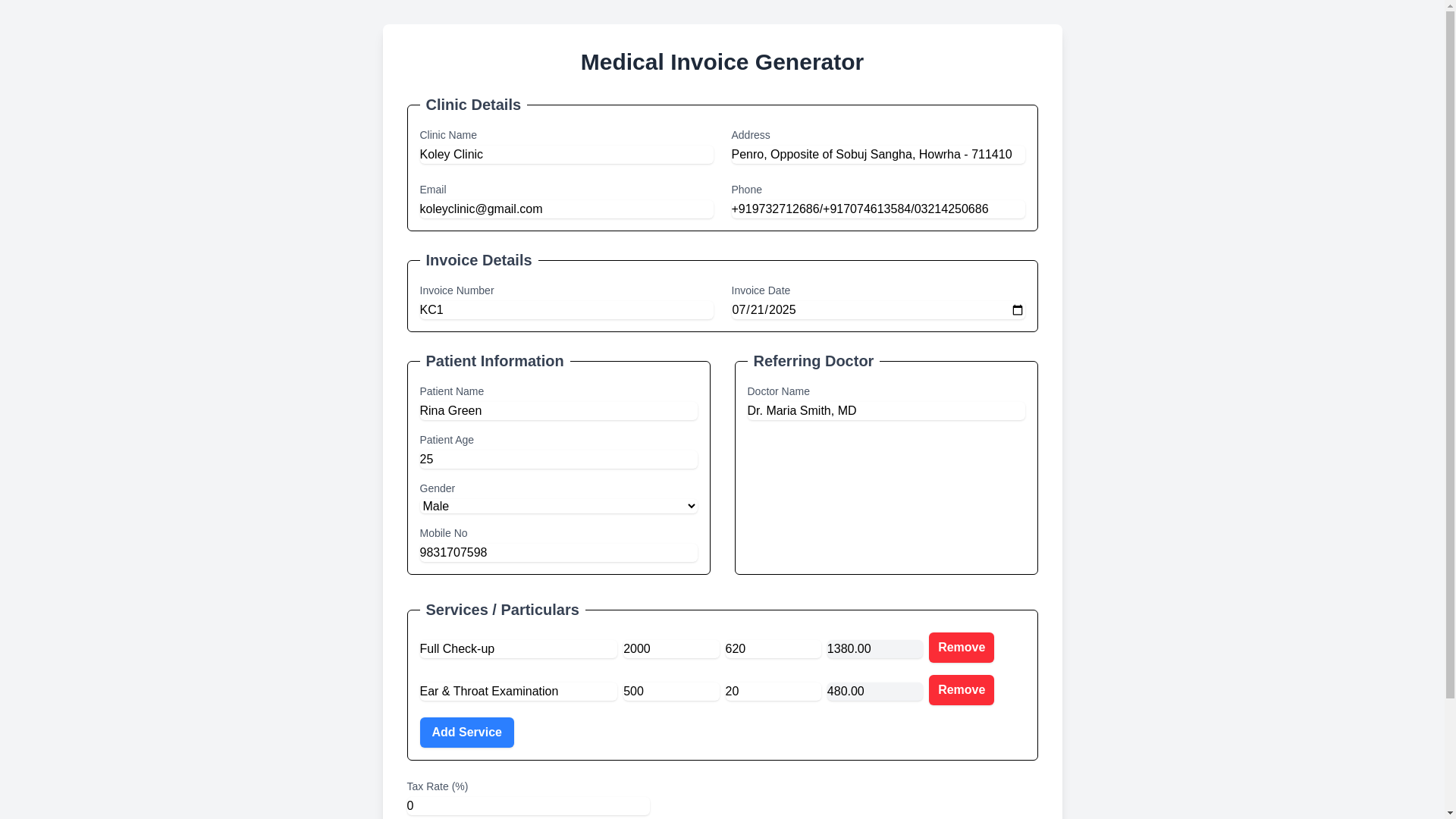Click the Medical Invoice Generator heading
Image resolution: width=1456 pixels, height=819 pixels.
(x=722, y=62)
